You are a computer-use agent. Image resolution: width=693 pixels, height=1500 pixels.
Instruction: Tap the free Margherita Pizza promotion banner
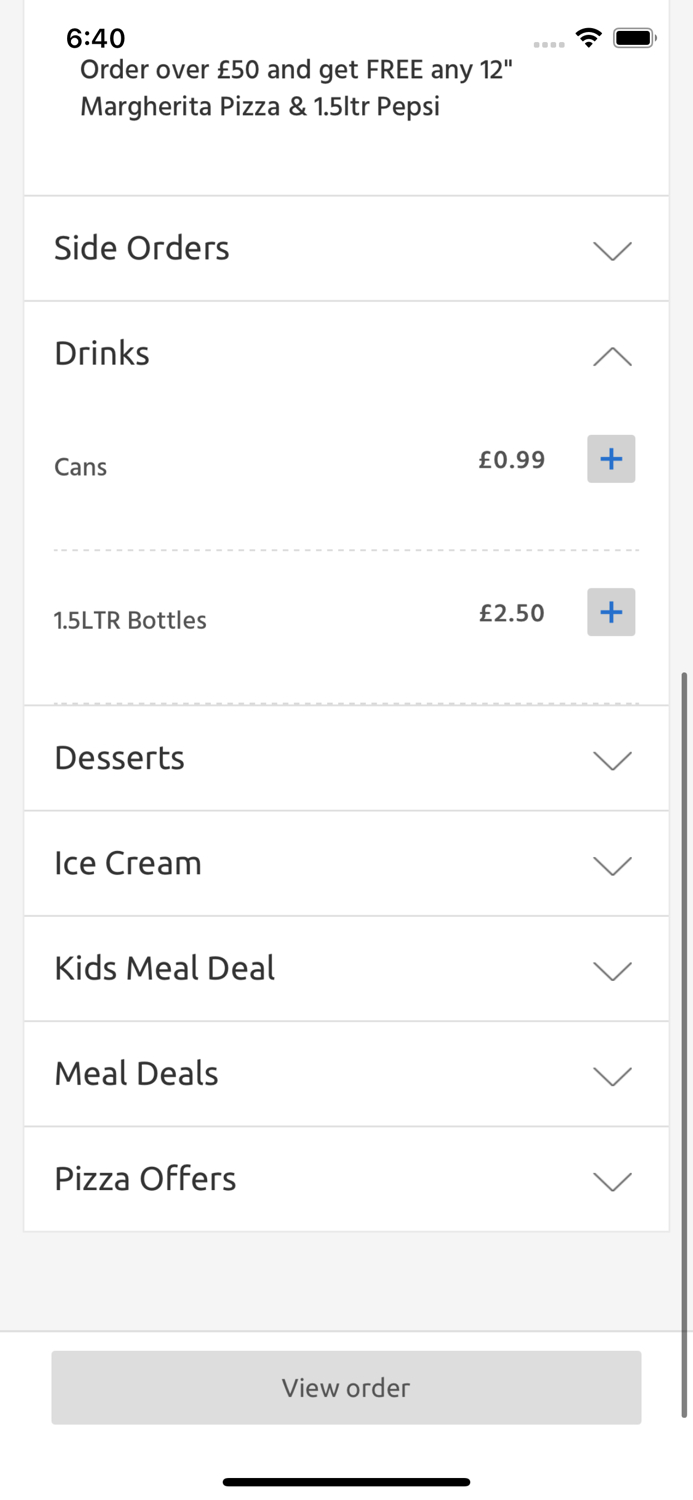click(300, 88)
